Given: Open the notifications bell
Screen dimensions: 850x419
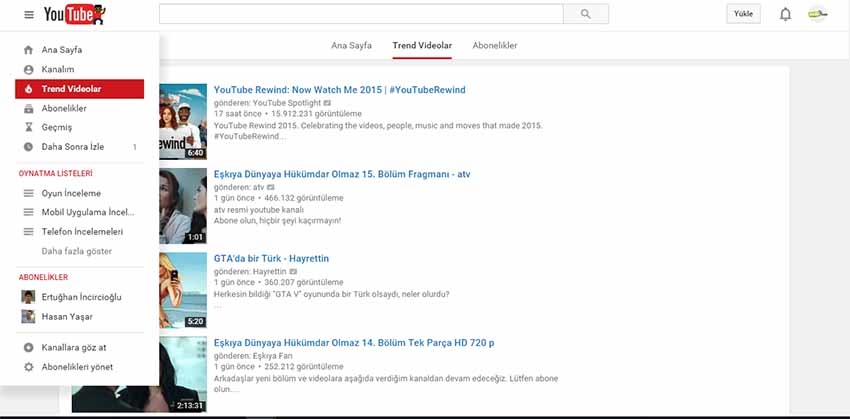Looking at the screenshot, I should [785, 14].
